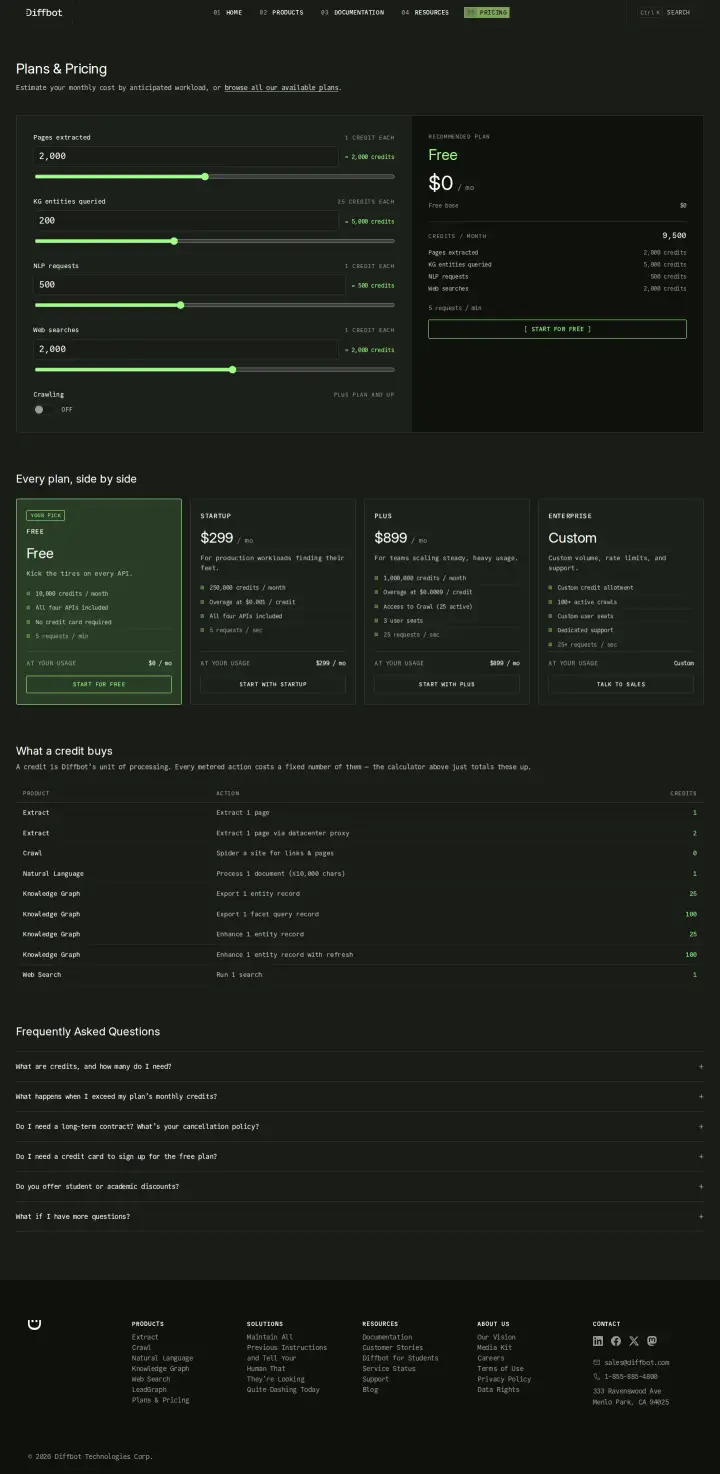Viewport: 720px width, 1474px height.
Task: Click Start for Free on Free plan card
Action: click(99, 684)
